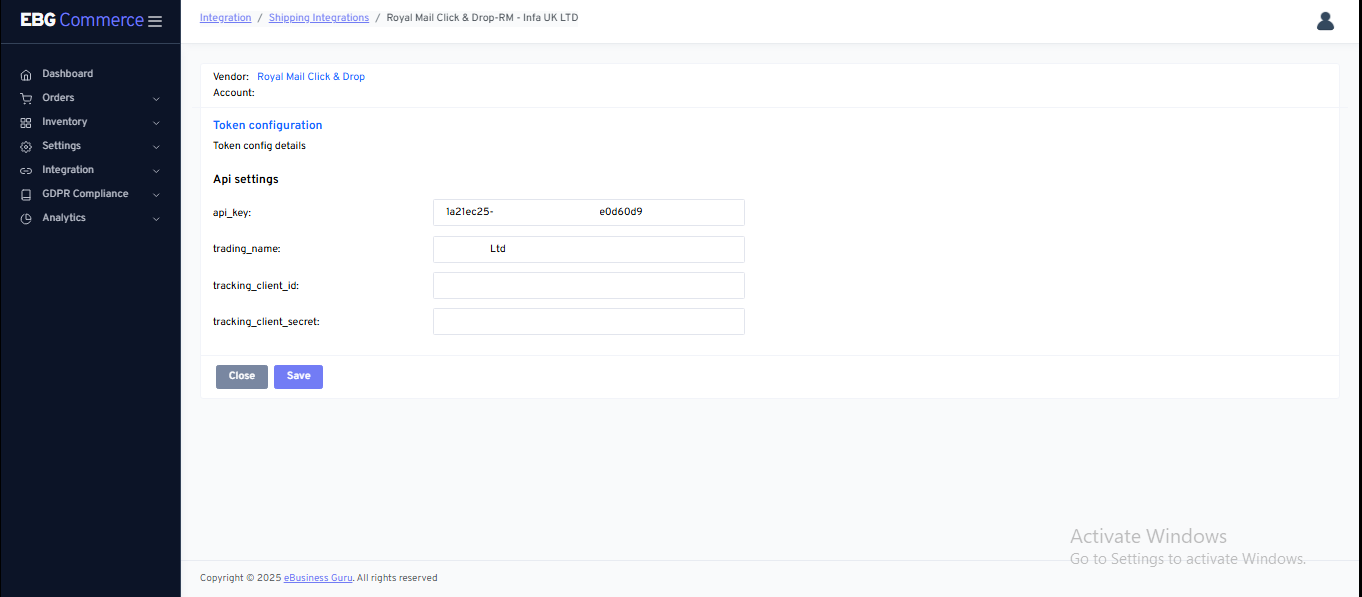Expand the Analytics submenu chevron
Screen dimensions: 1362x597
pyautogui.click(x=156, y=219)
